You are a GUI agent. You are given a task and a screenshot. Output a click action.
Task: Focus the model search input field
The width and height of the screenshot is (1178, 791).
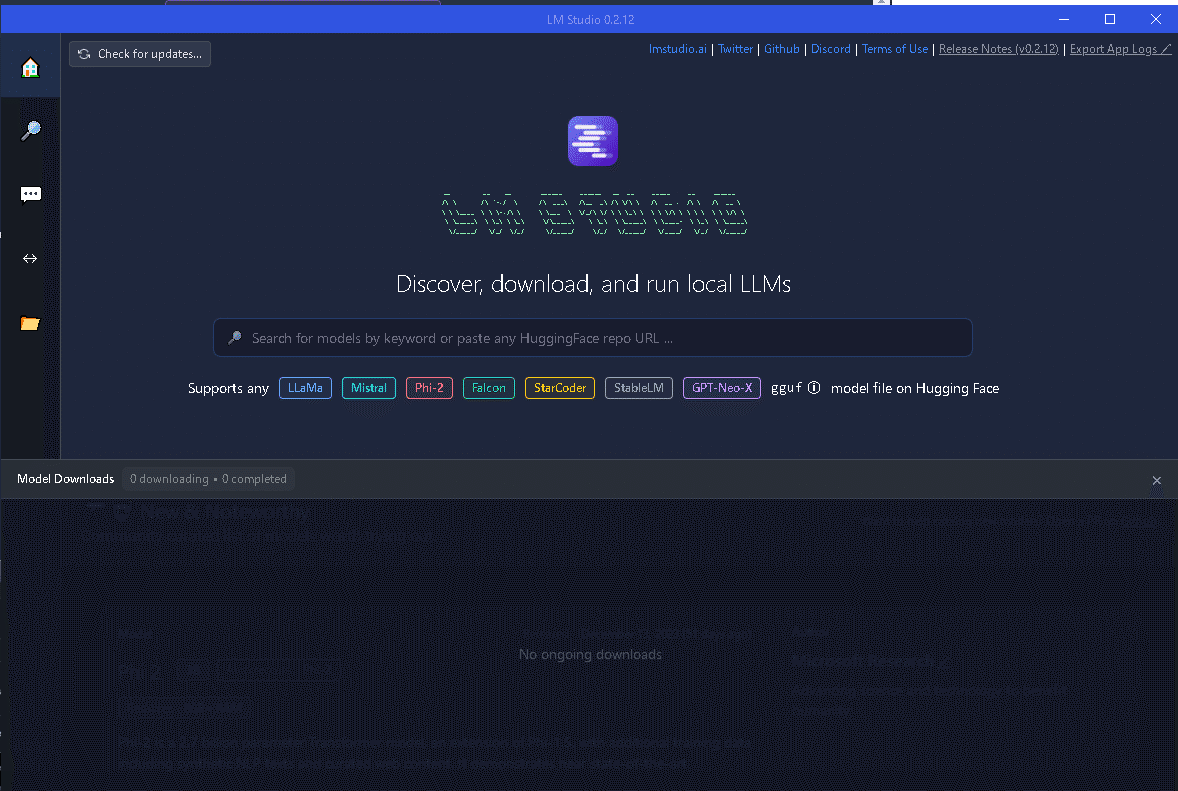pyautogui.click(x=593, y=338)
